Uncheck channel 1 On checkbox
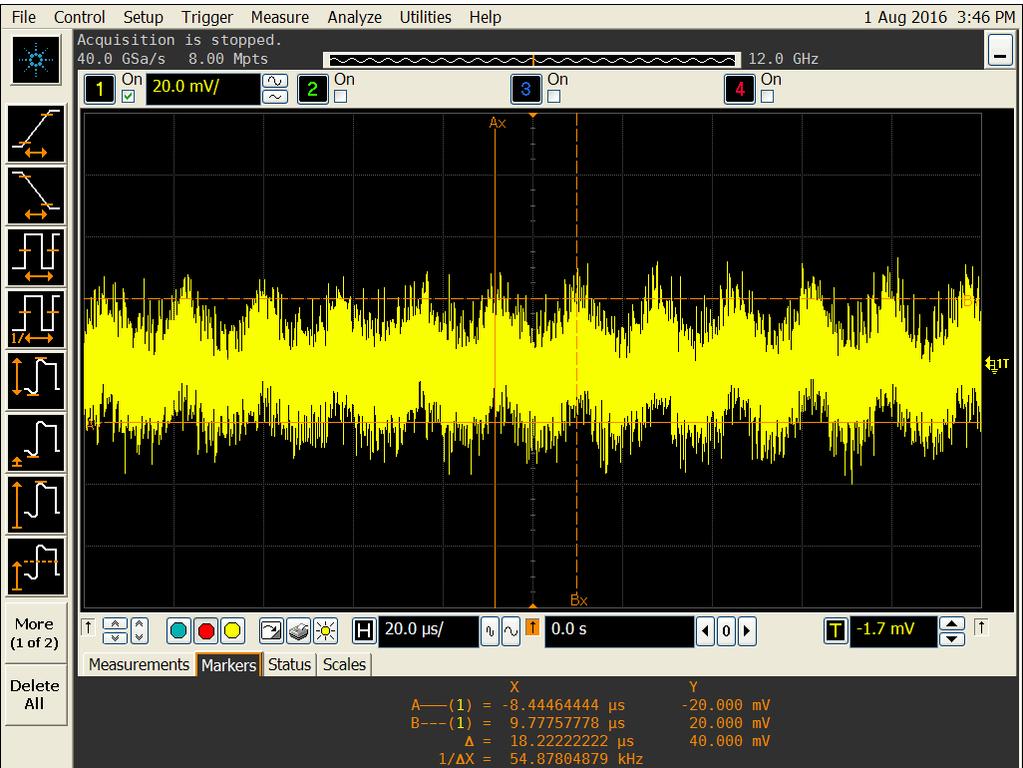Screen dimensions: 1023x768 pyautogui.click(x=129, y=97)
